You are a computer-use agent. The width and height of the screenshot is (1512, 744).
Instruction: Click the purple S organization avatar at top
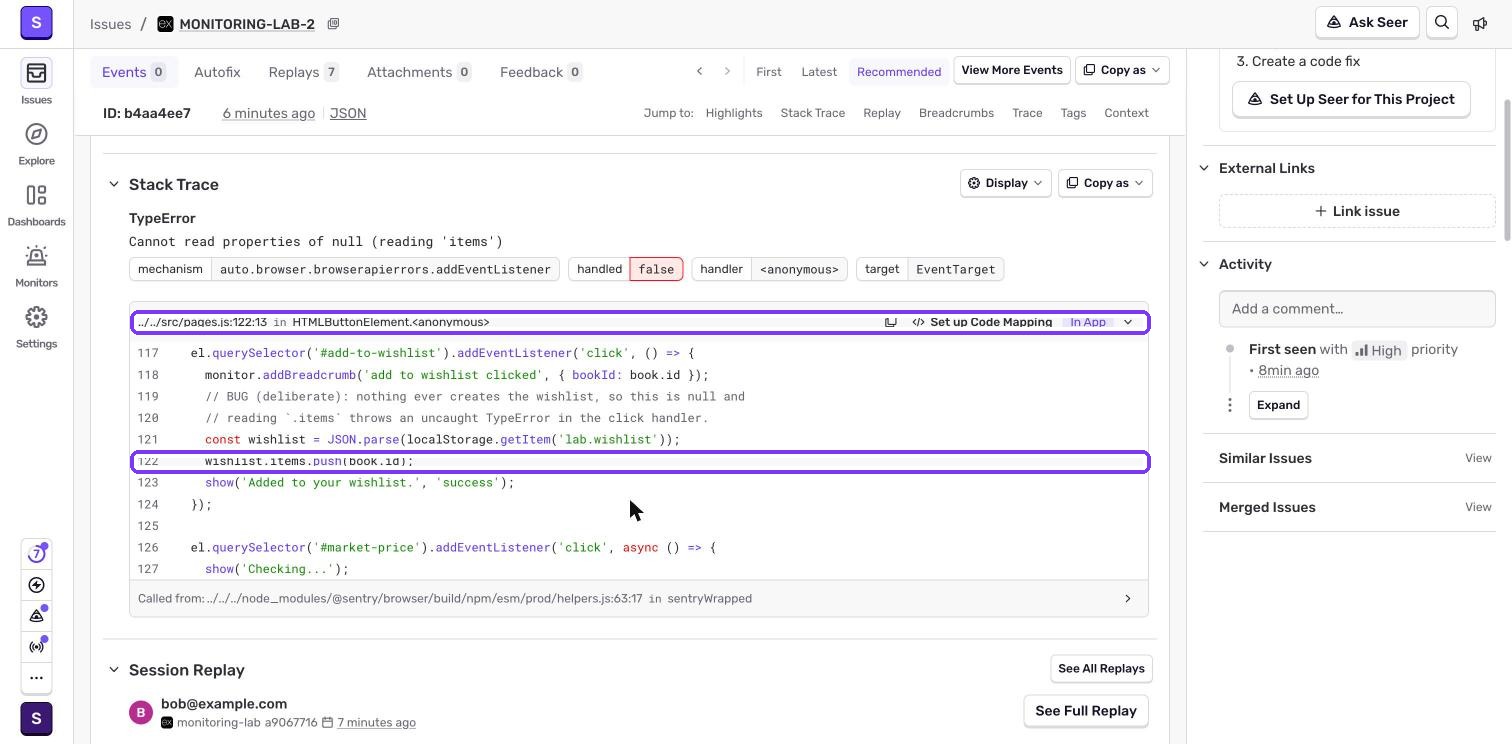point(36,22)
